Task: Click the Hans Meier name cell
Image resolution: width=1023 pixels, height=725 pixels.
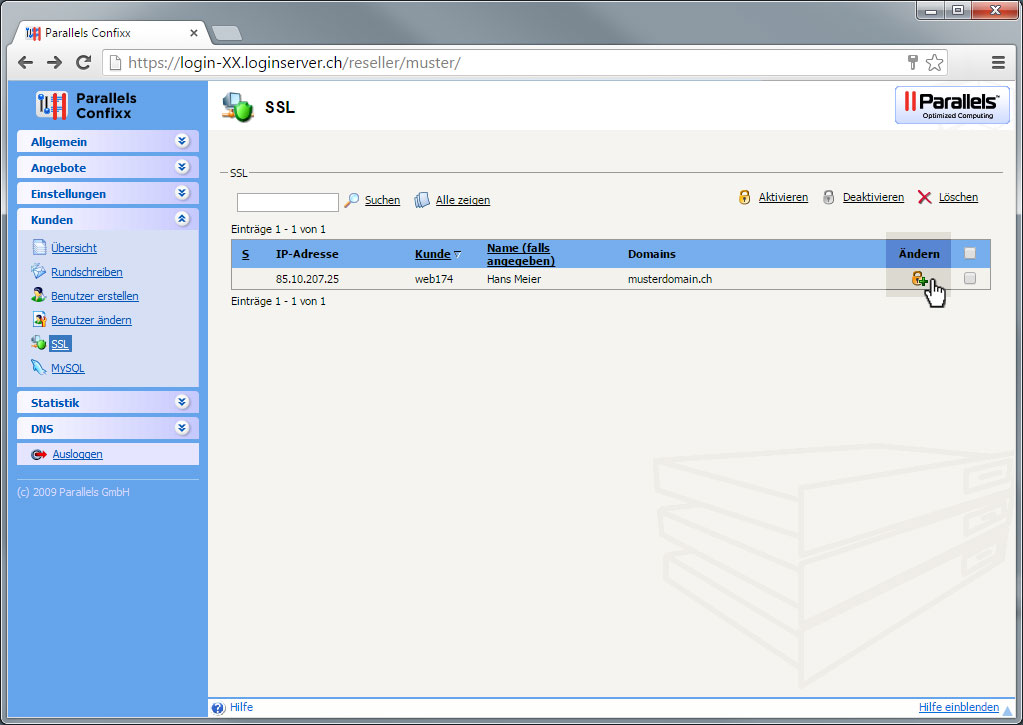Action: point(514,279)
